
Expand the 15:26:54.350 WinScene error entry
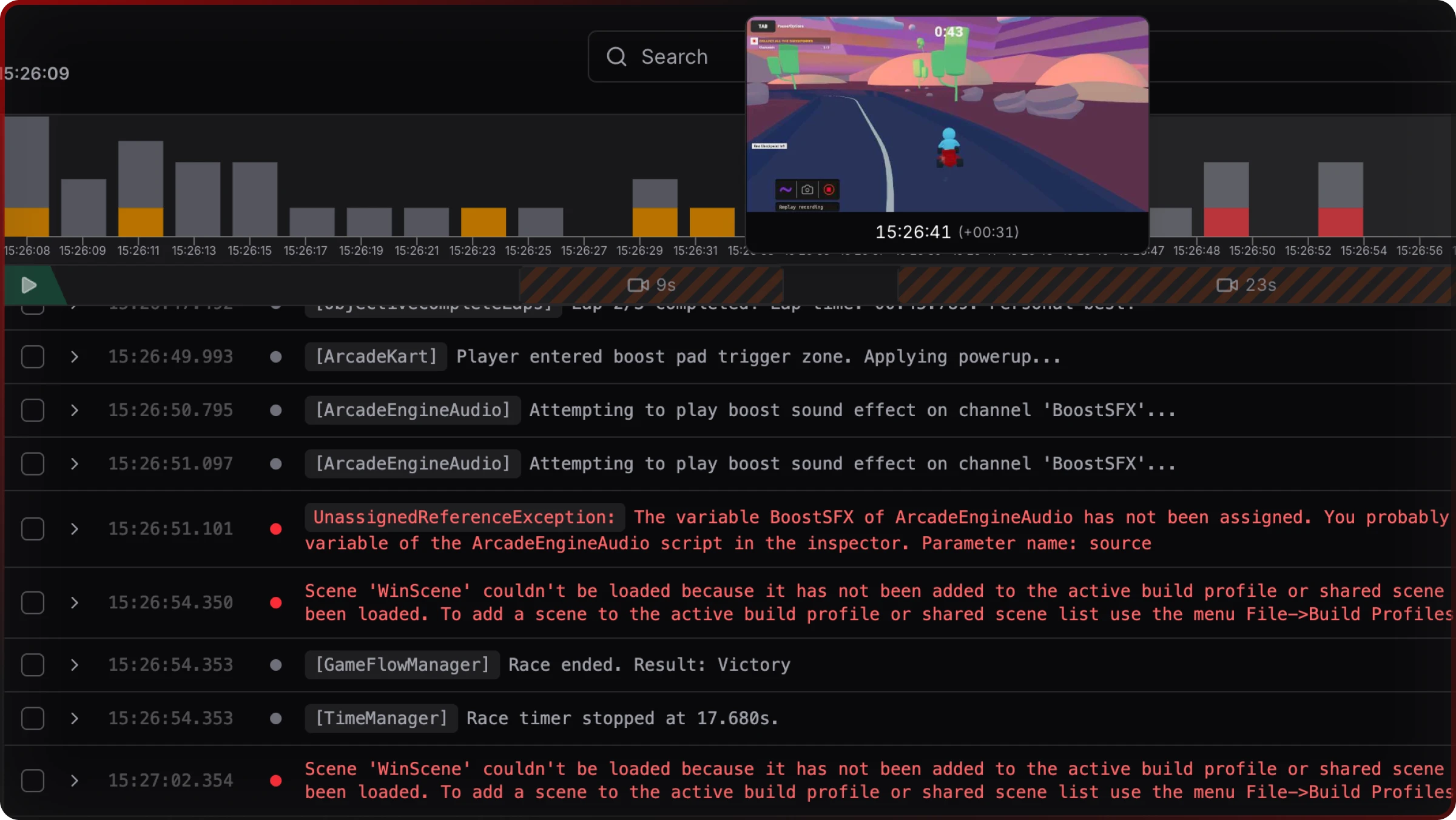(74, 602)
